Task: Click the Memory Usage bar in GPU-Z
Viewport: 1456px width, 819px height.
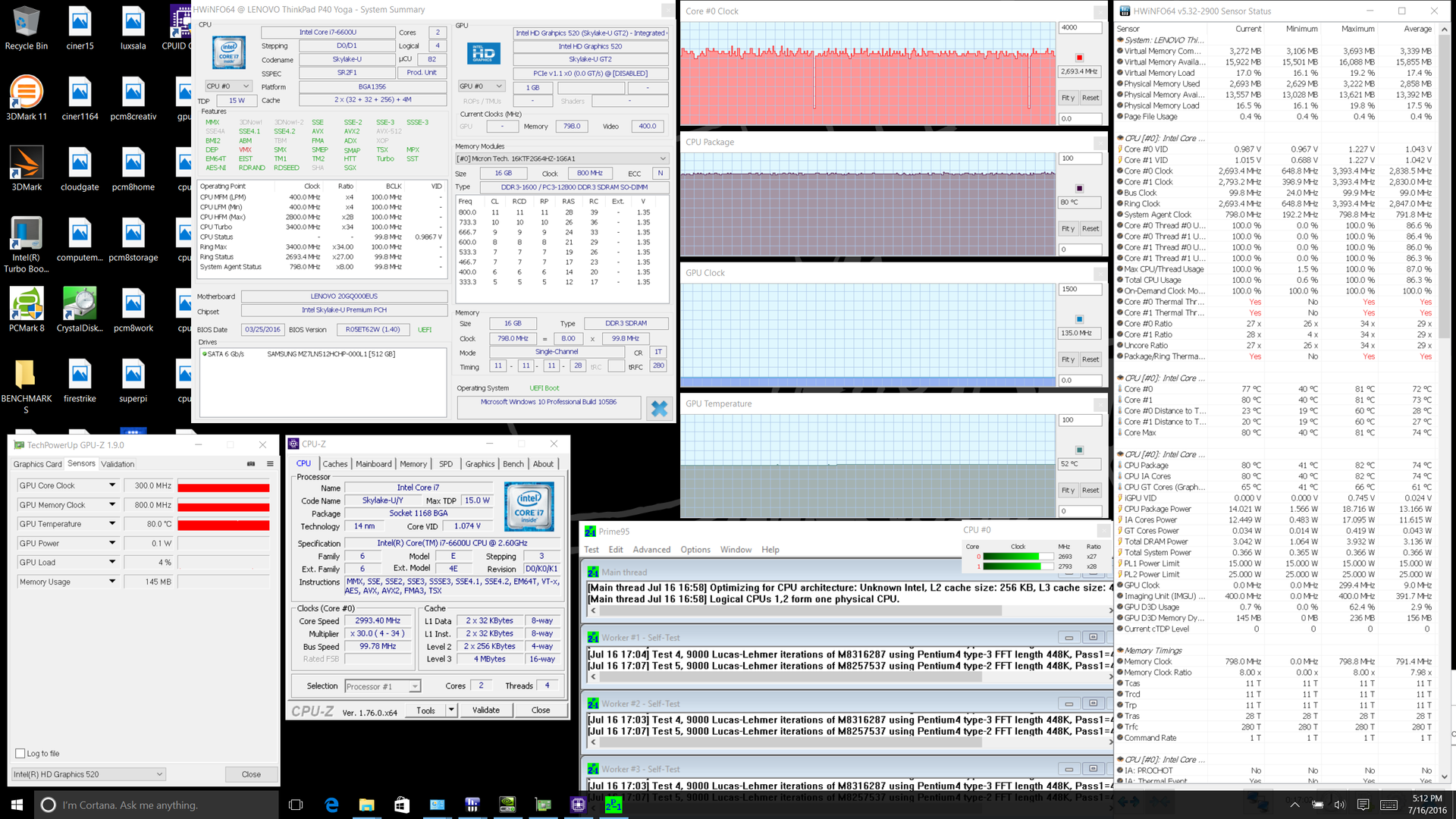Action: pyautogui.click(x=224, y=582)
